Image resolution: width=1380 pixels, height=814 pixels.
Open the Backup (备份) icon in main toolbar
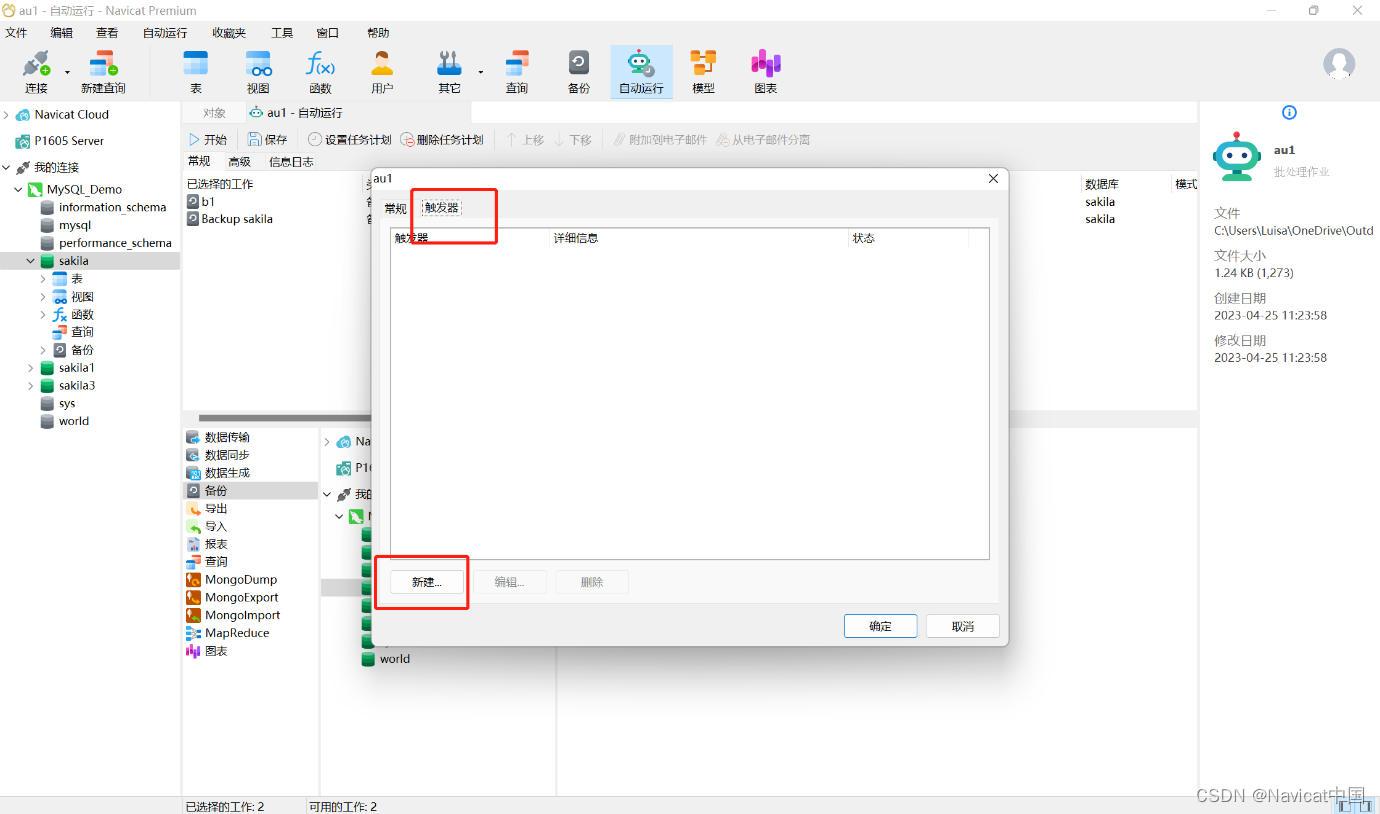point(579,64)
